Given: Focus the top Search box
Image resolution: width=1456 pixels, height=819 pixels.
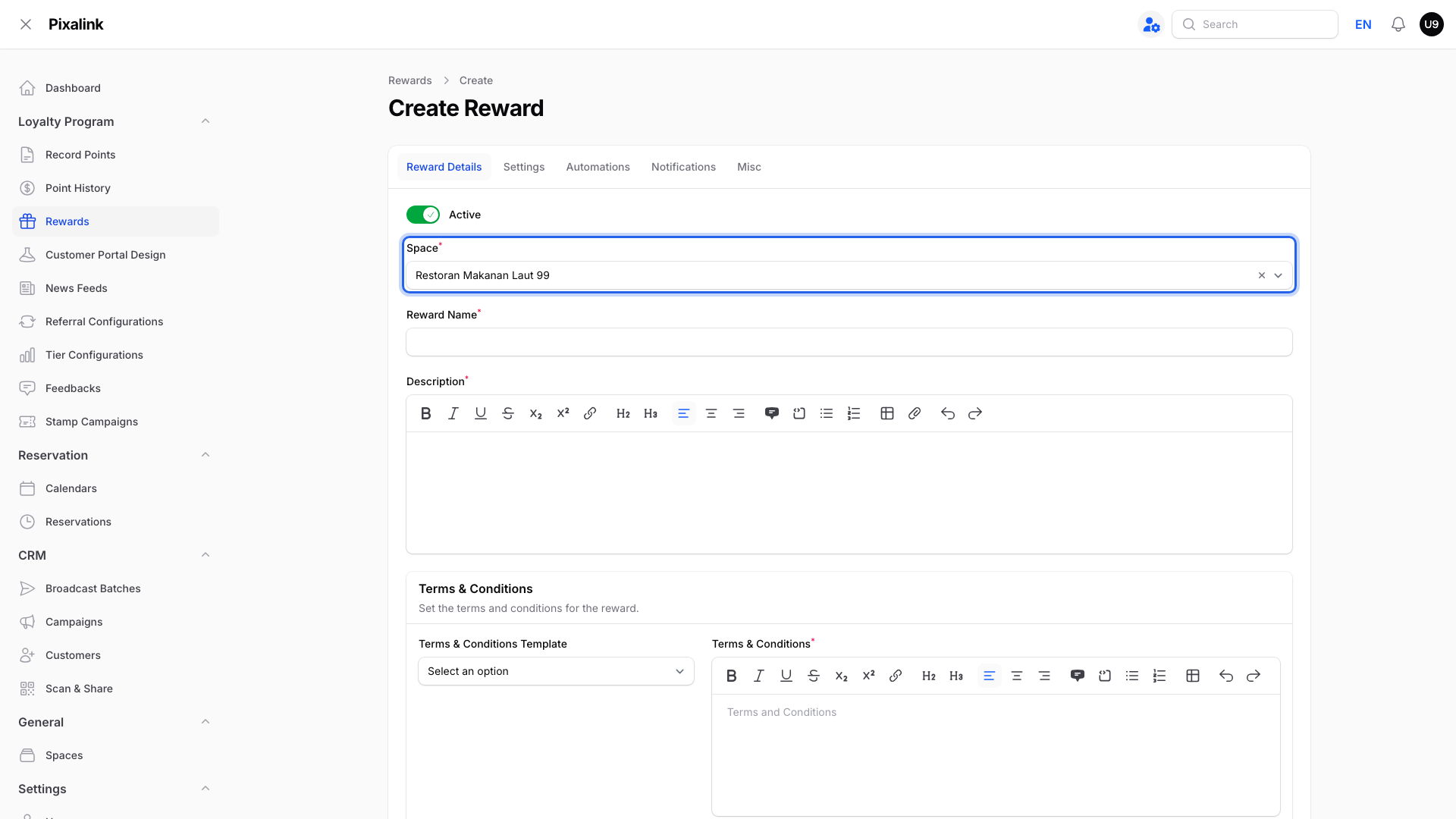Looking at the screenshot, I should (1255, 24).
